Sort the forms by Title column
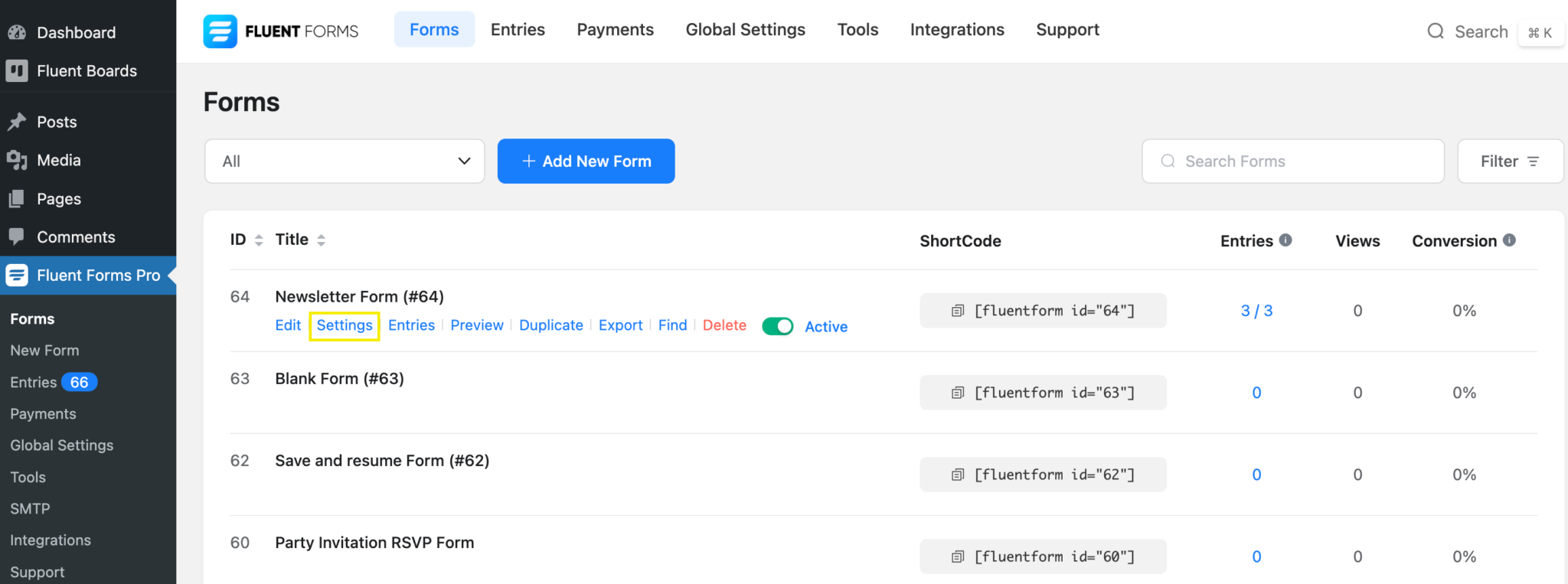Screen dimensions: 1568x584 click(321, 240)
